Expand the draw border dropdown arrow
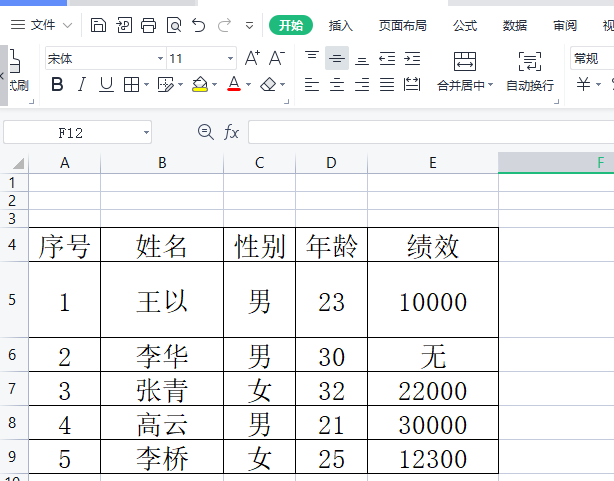 coord(181,84)
